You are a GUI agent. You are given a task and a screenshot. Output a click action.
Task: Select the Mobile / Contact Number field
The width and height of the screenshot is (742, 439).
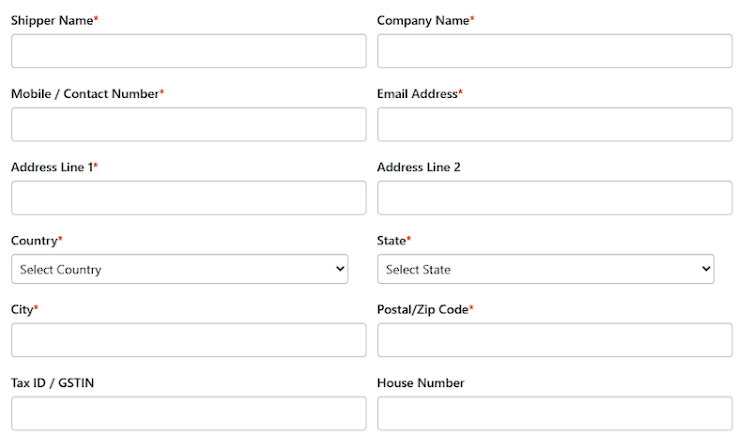point(188,124)
